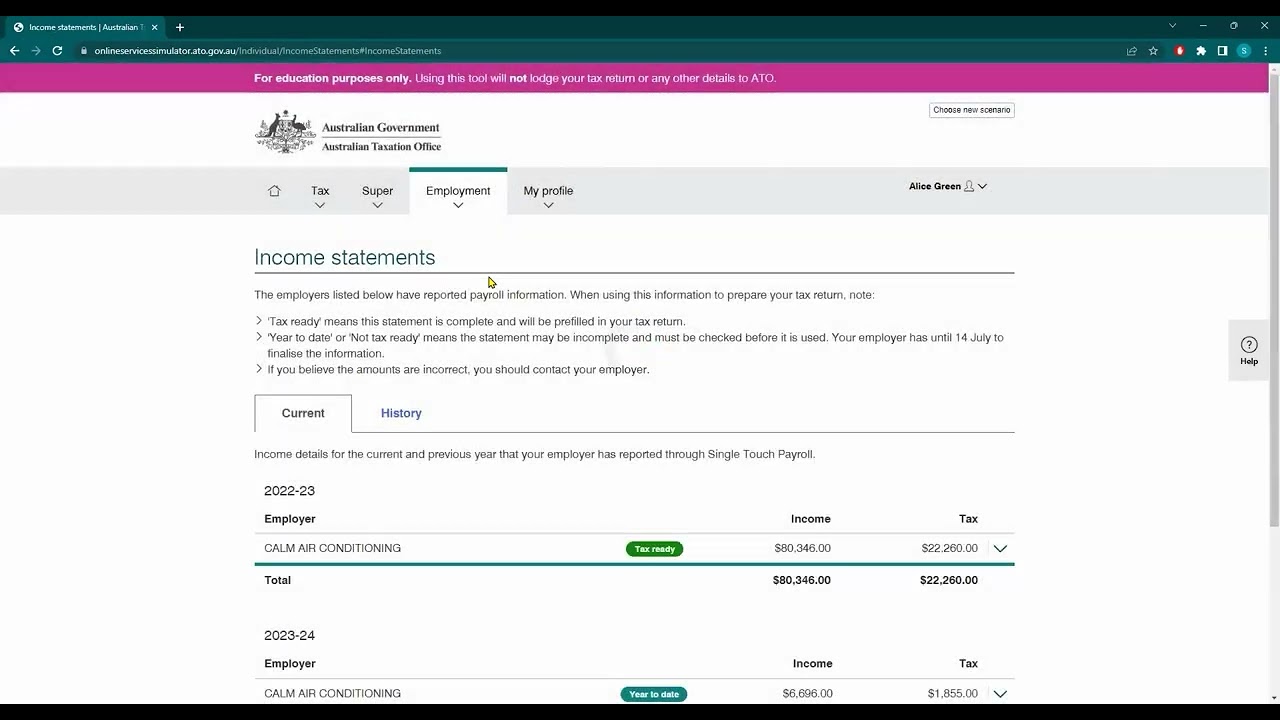Click the $22,260.00 tax amount in employer row
This screenshot has height=720, width=1280.
click(x=950, y=548)
